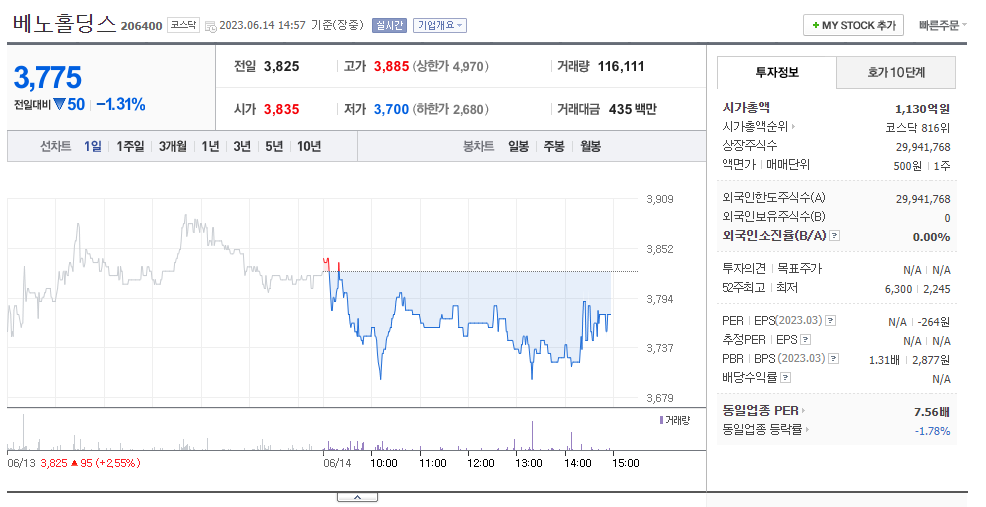This screenshot has width=986, height=507.
Task: Click the 상한가 4,970 limit text
Action: tap(450, 67)
